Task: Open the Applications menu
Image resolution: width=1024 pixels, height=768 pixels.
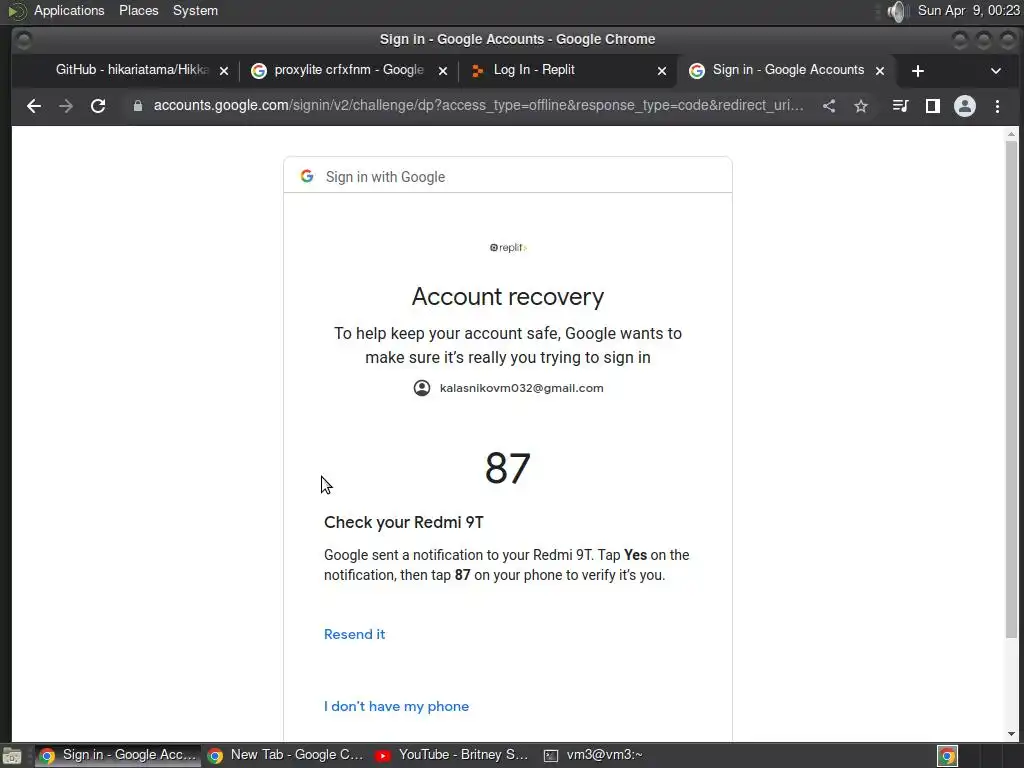Action: pos(69,10)
